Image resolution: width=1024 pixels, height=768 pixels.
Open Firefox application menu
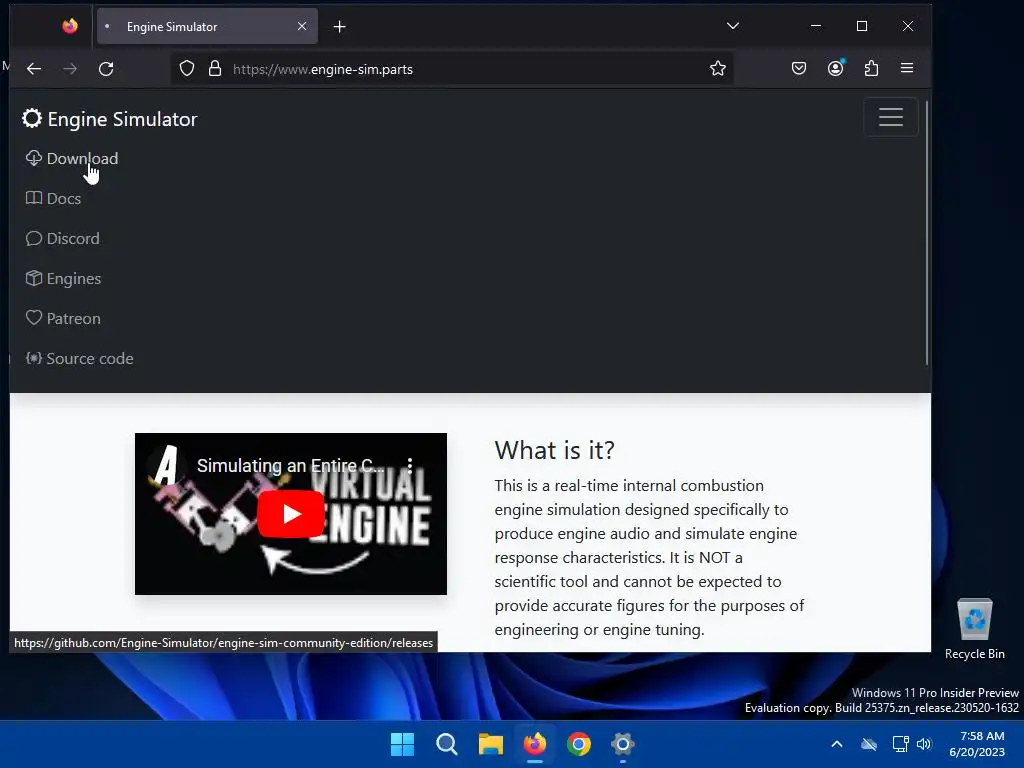point(907,68)
